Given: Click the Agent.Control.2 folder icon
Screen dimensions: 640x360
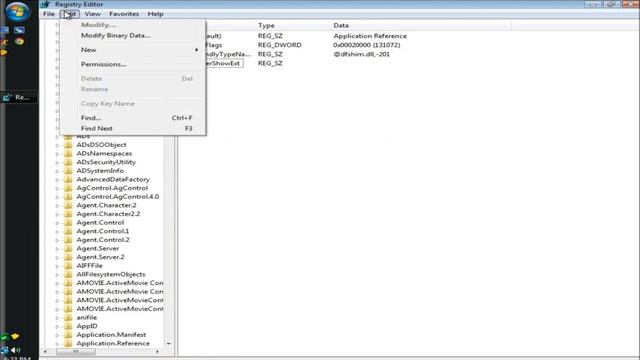Looking at the screenshot, I should 68,240.
